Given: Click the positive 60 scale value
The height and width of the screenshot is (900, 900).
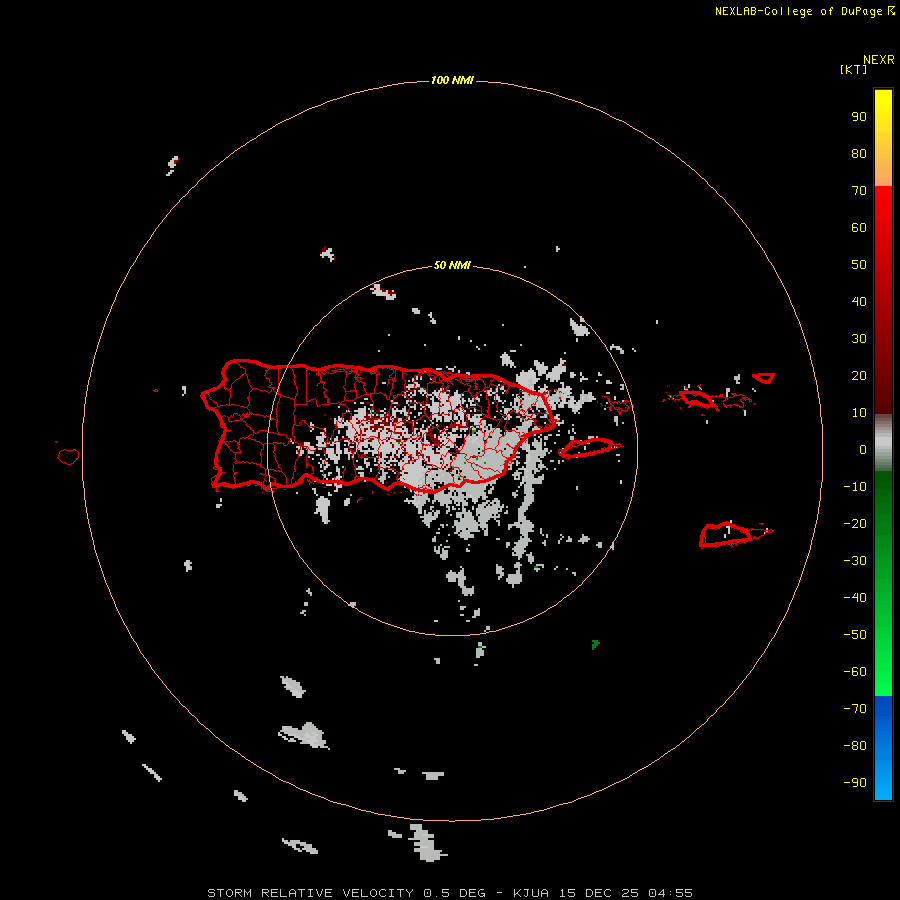Looking at the screenshot, I should tap(859, 227).
